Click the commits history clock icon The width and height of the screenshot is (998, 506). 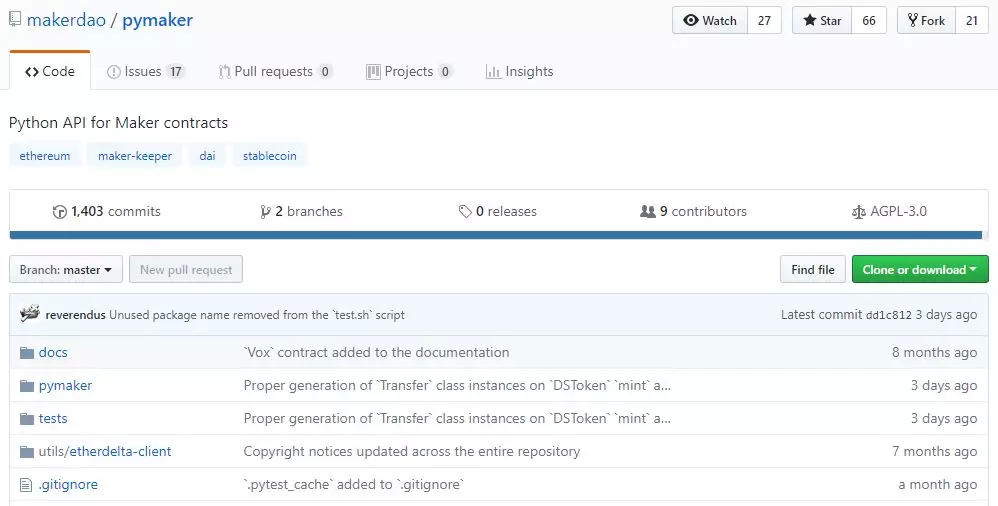tap(60, 212)
